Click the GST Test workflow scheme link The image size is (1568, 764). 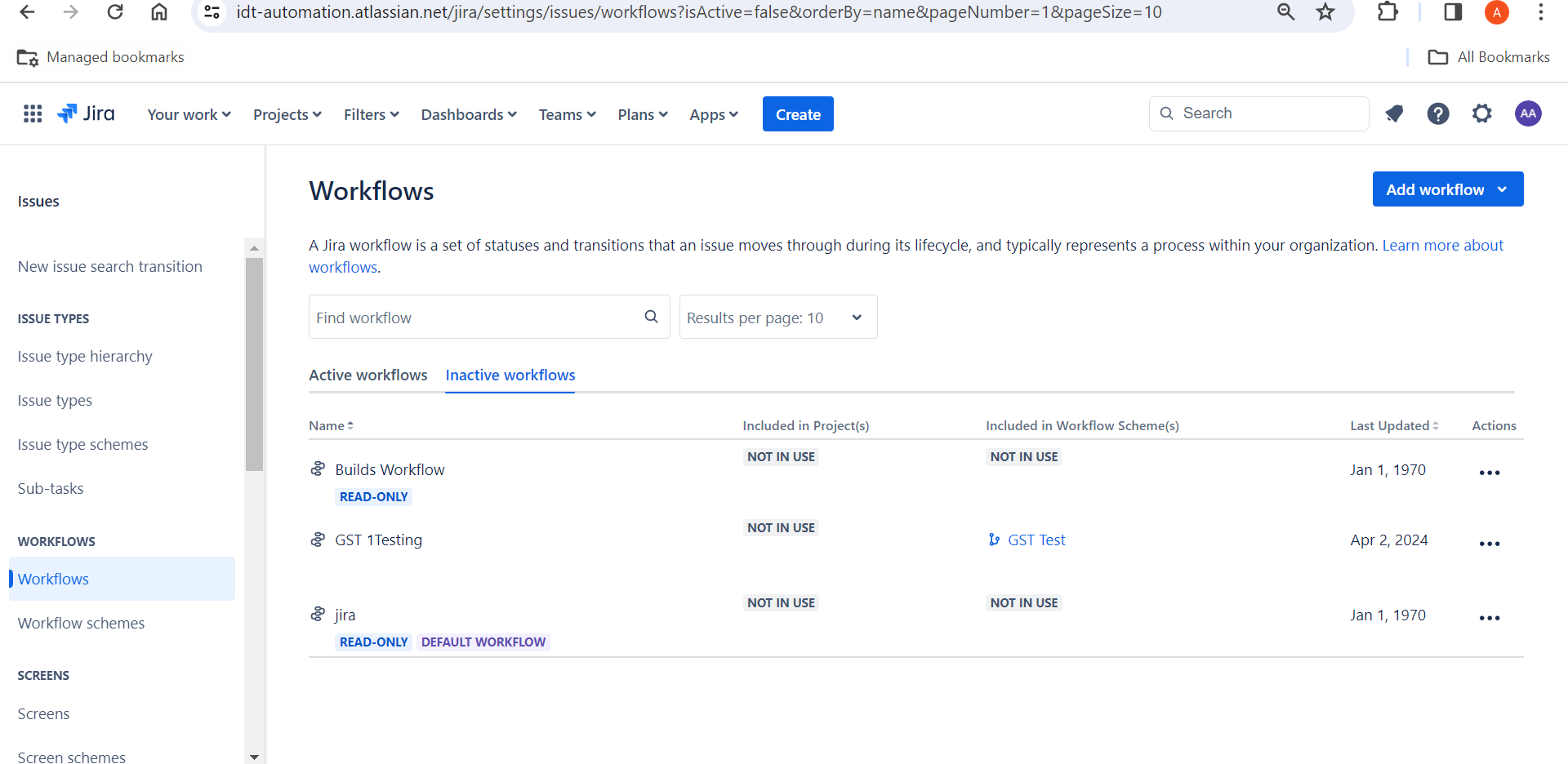click(1036, 540)
